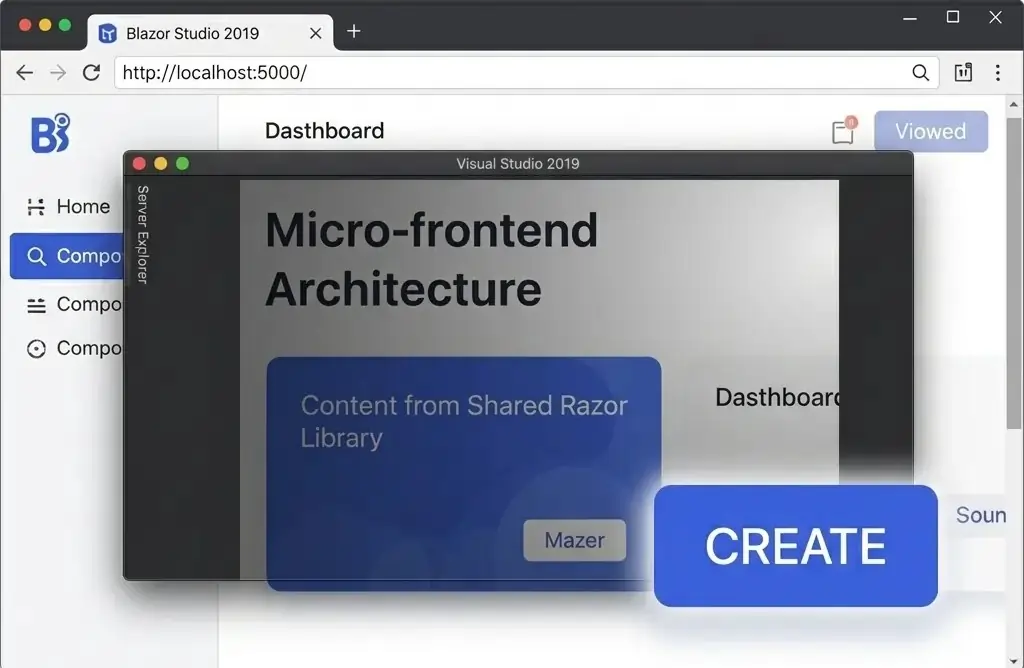Click the Visual Studio 2019 title text

(x=518, y=163)
